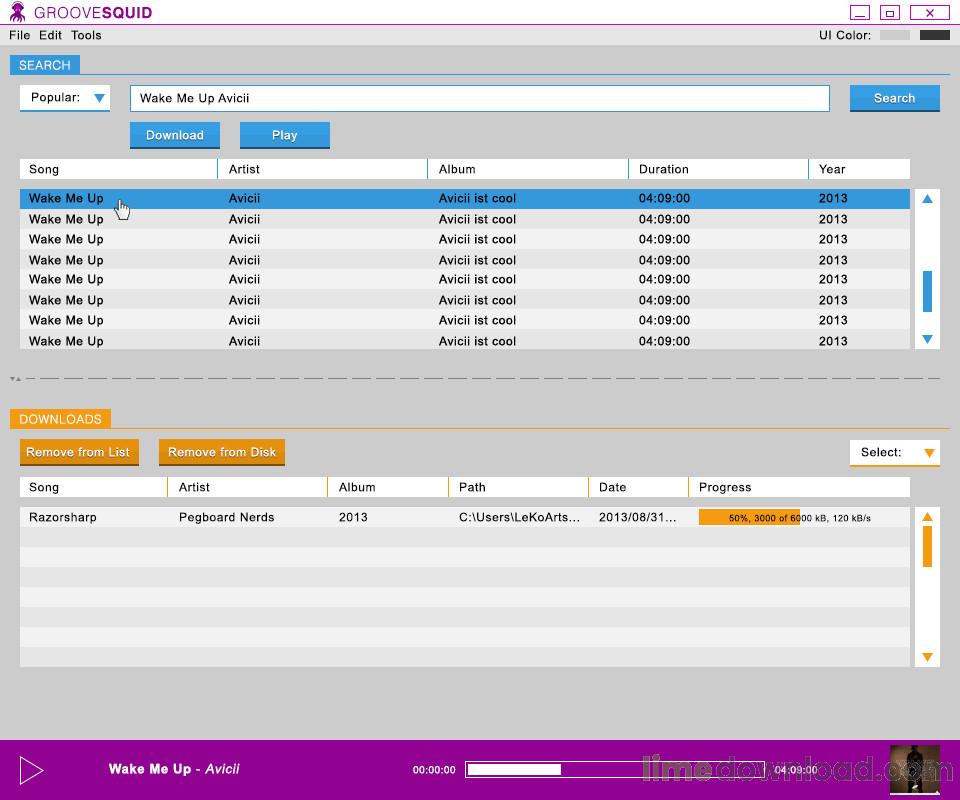Click the orange downloads scrollbar thumb
The image size is (960, 800).
click(x=927, y=546)
